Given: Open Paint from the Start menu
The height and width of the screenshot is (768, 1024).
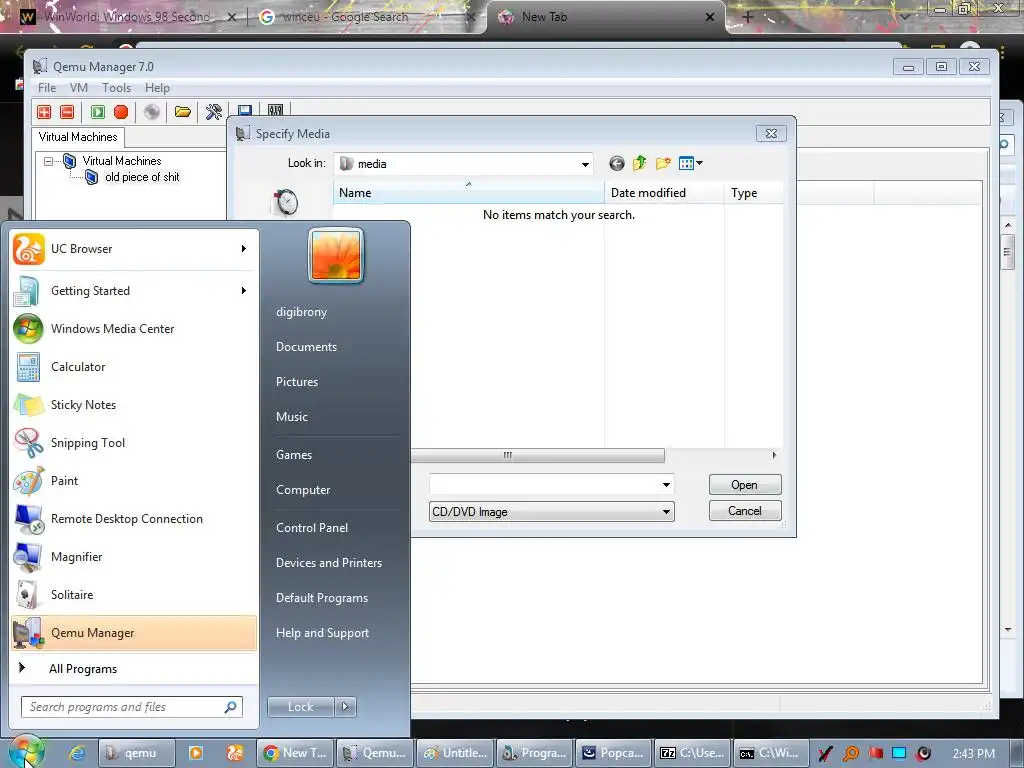Looking at the screenshot, I should coord(134,481).
